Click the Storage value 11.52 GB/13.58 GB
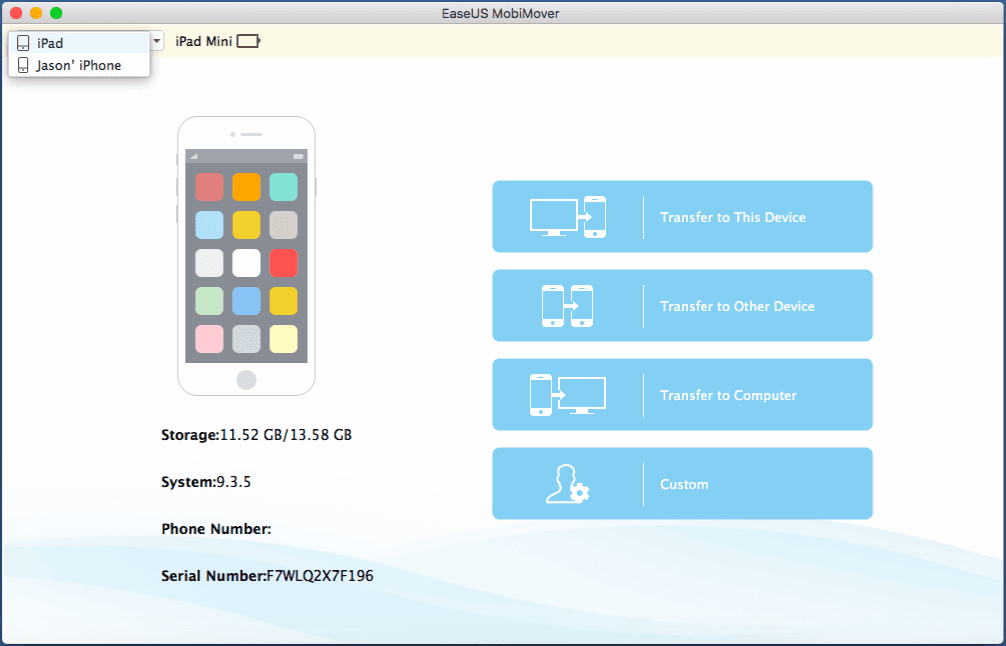Image resolution: width=1006 pixels, height=646 pixels. pyautogui.click(x=286, y=435)
